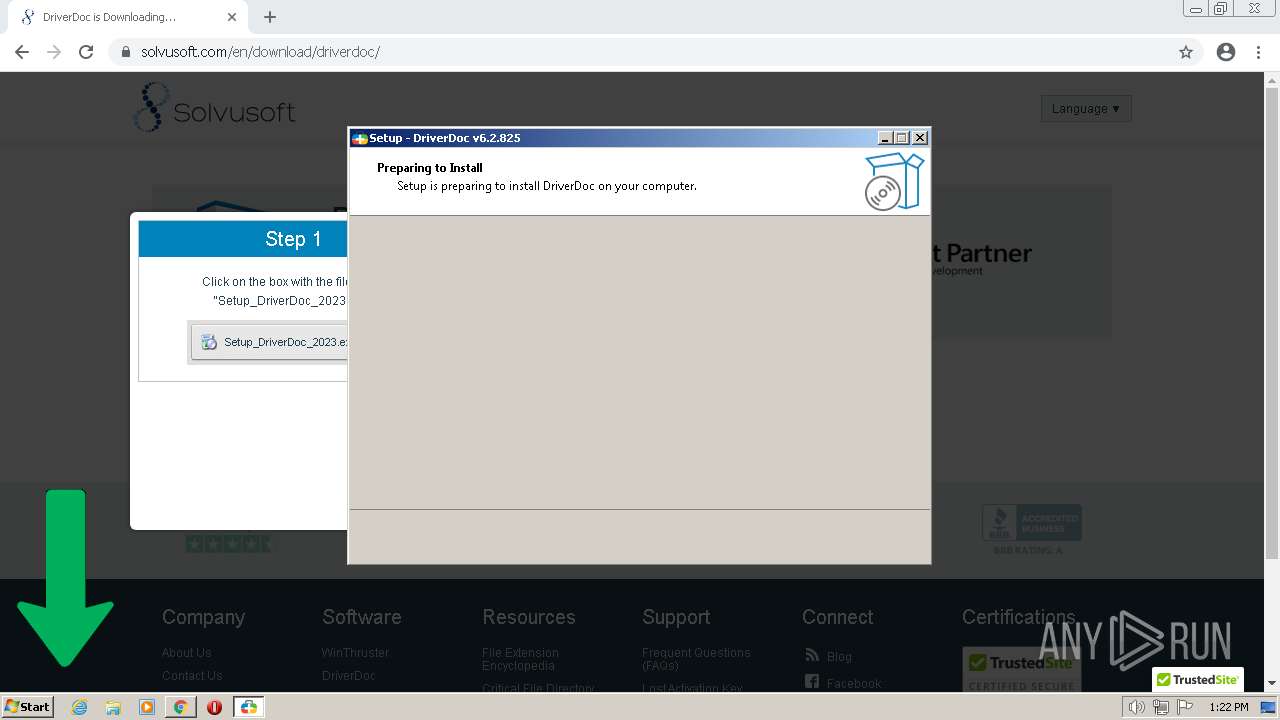Close the DriverDoc is Downloading tab
Image resolution: width=1280 pixels, height=720 pixels.
click(232, 17)
